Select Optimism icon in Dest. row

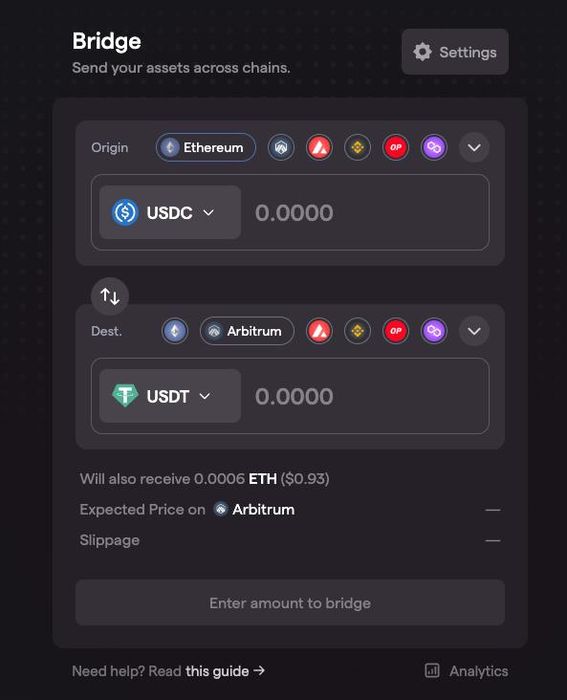coord(396,331)
